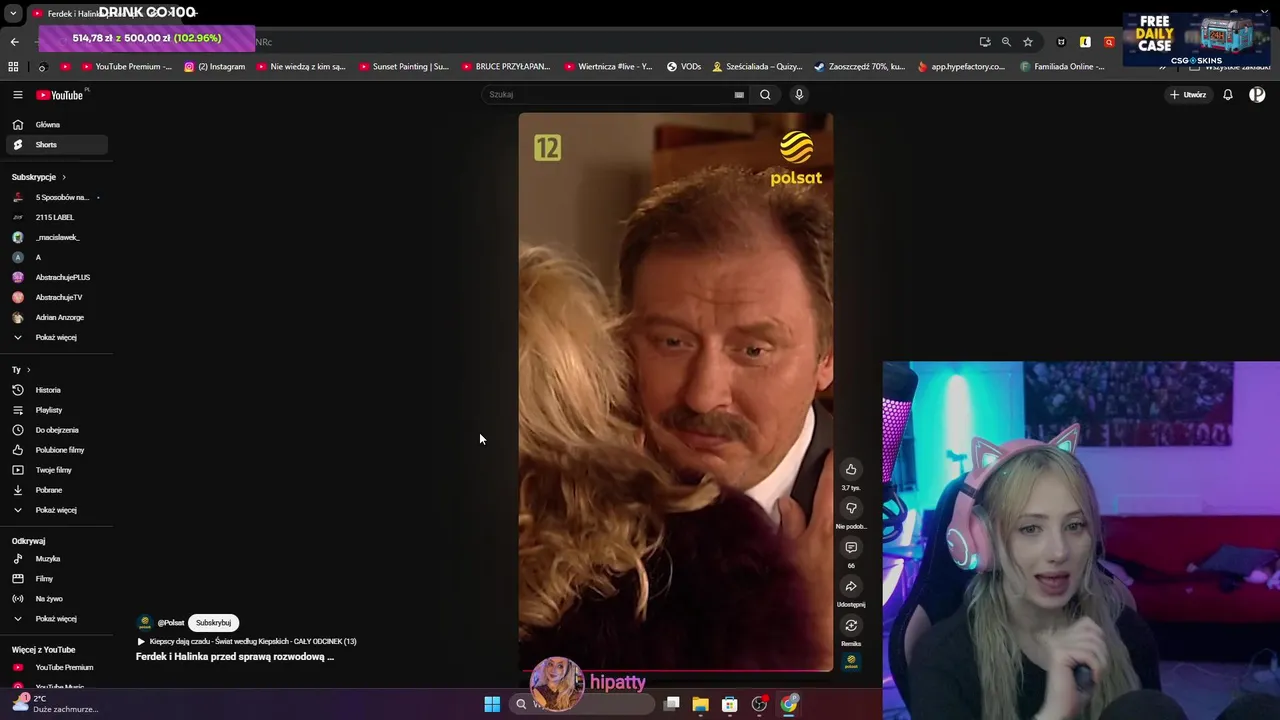
Task: Share the Short via Udostępnij
Action: (851, 586)
